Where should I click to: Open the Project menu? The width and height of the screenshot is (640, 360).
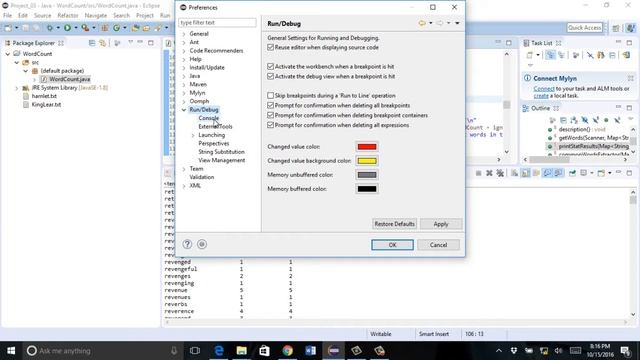point(144,16)
